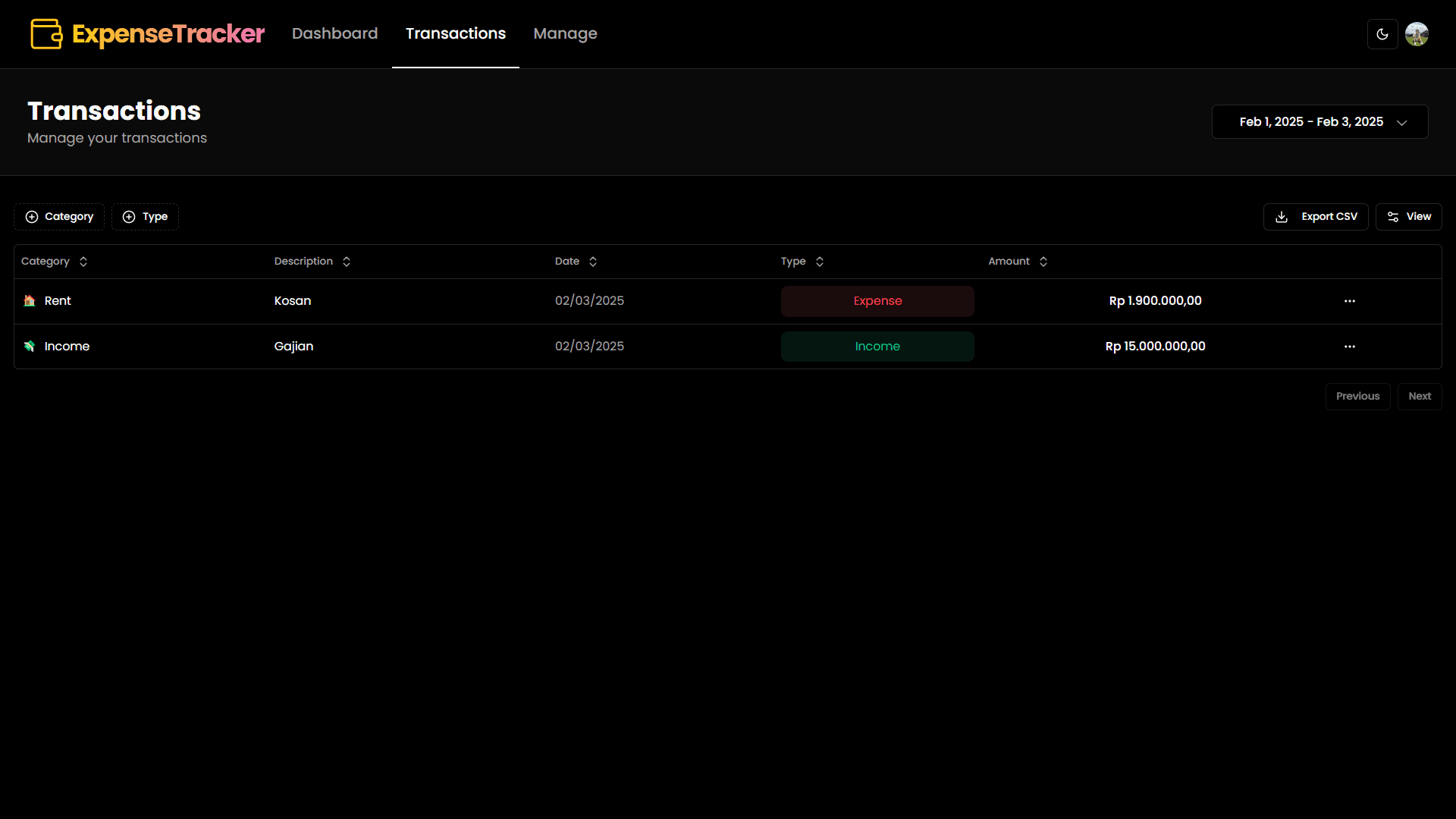Click the ExpenseTracker brand name link
Image resolution: width=1456 pixels, height=819 pixels.
168,34
